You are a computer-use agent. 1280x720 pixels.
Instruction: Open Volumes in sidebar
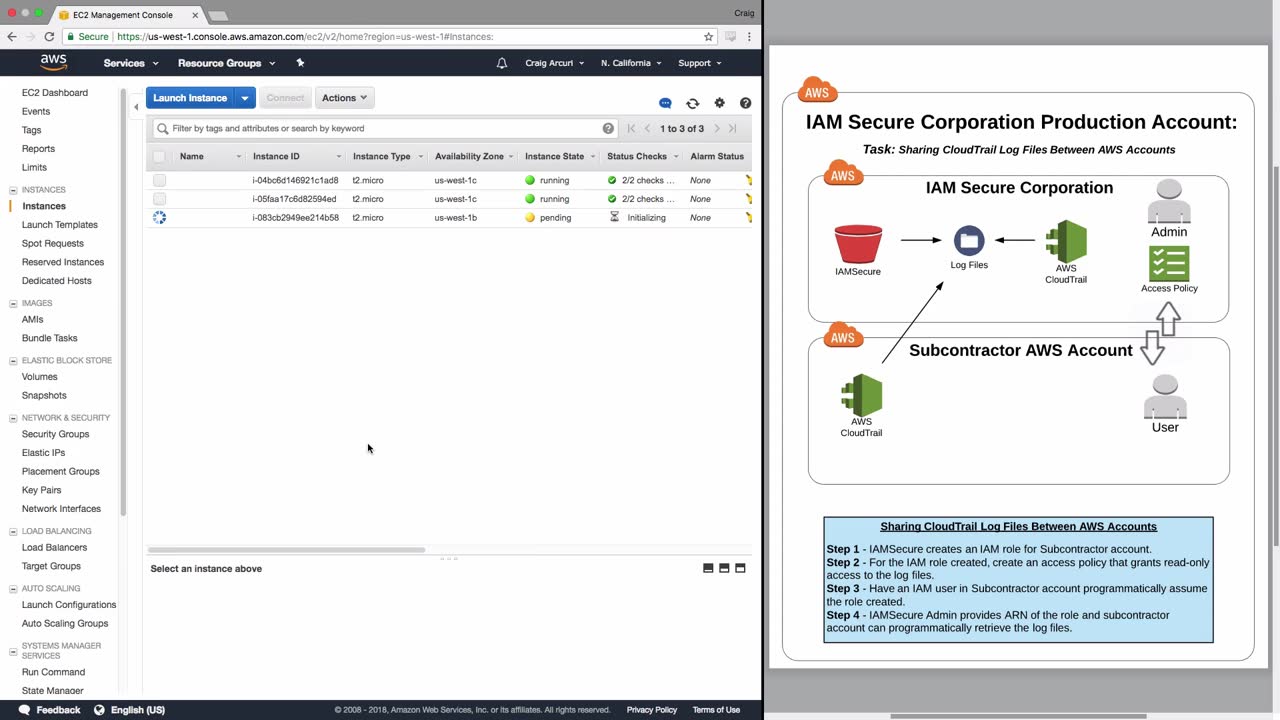40,377
